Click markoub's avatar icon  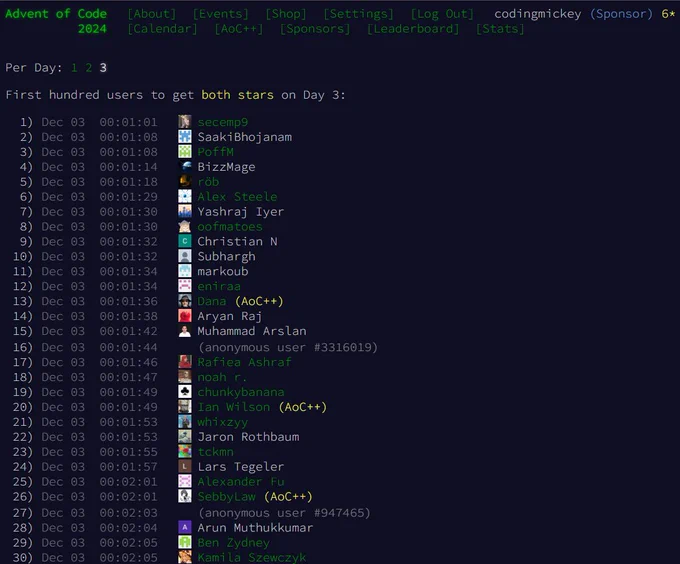coord(185,271)
